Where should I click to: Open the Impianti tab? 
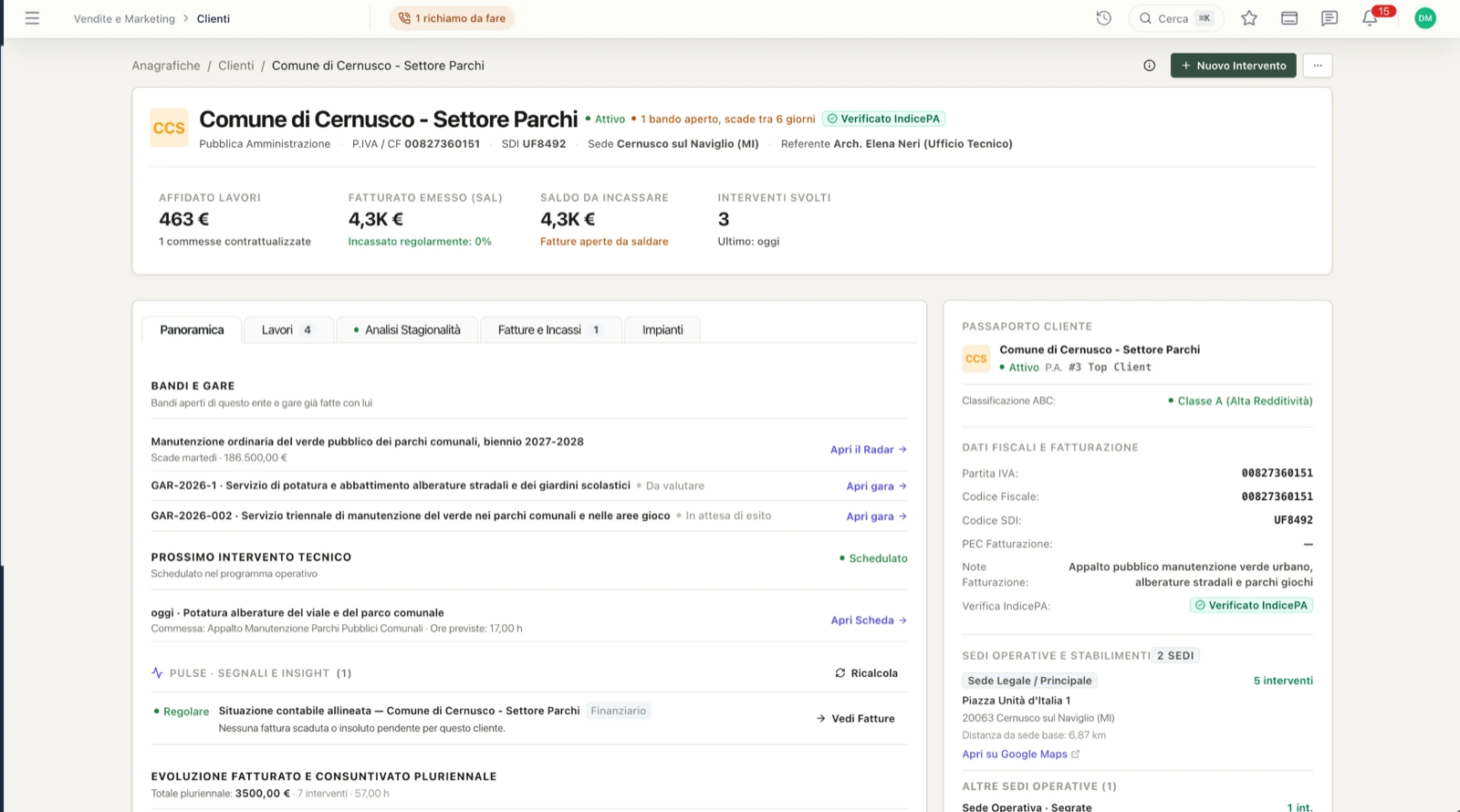click(662, 330)
